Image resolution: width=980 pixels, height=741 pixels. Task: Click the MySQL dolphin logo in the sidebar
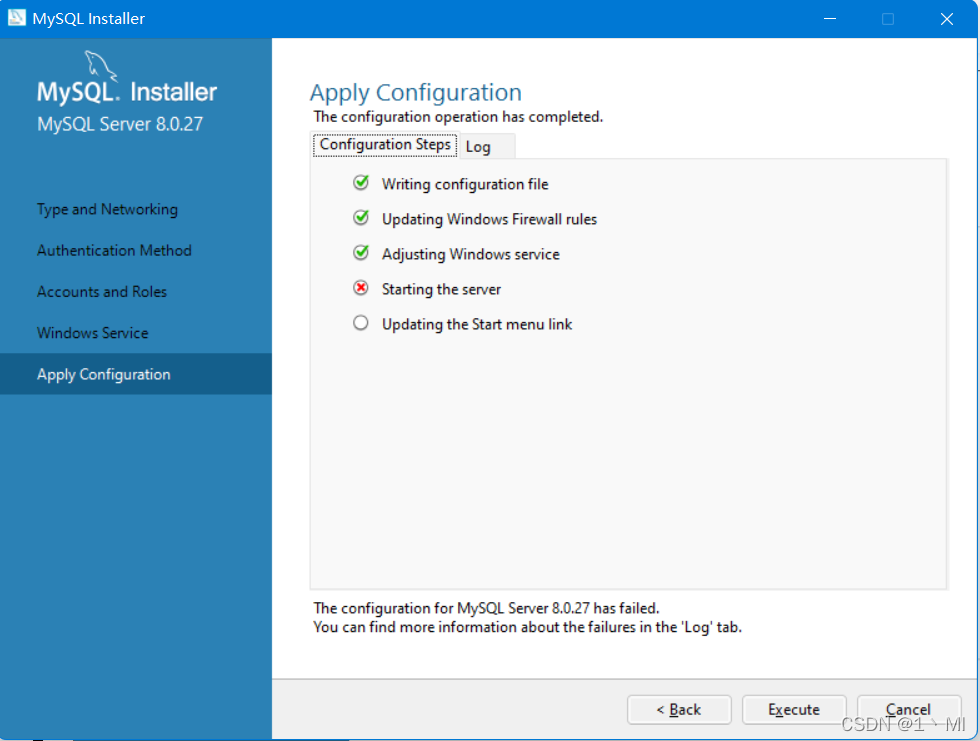(x=100, y=66)
